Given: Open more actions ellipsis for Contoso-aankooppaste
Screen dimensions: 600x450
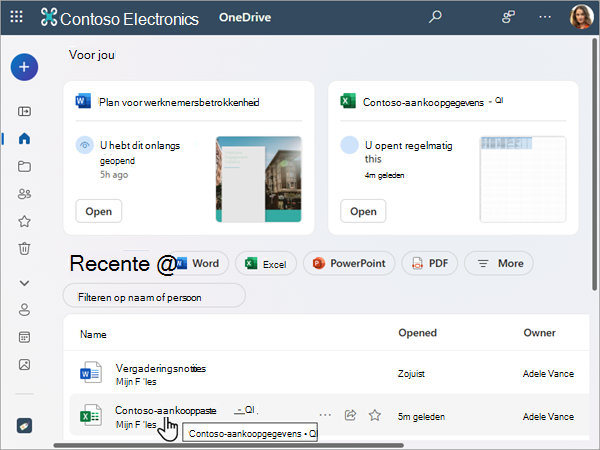Looking at the screenshot, I should pos(325,415).
